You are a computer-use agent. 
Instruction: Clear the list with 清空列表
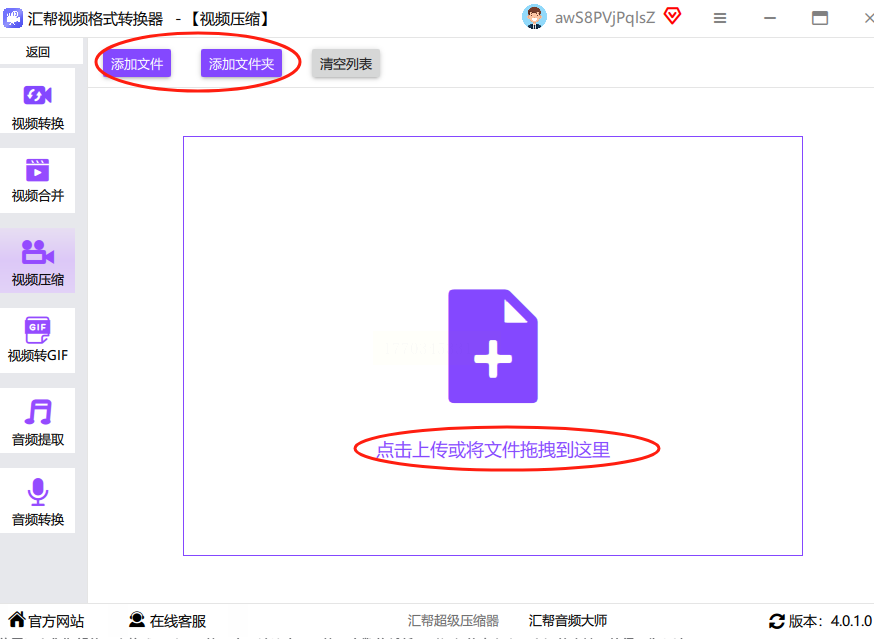346,64
